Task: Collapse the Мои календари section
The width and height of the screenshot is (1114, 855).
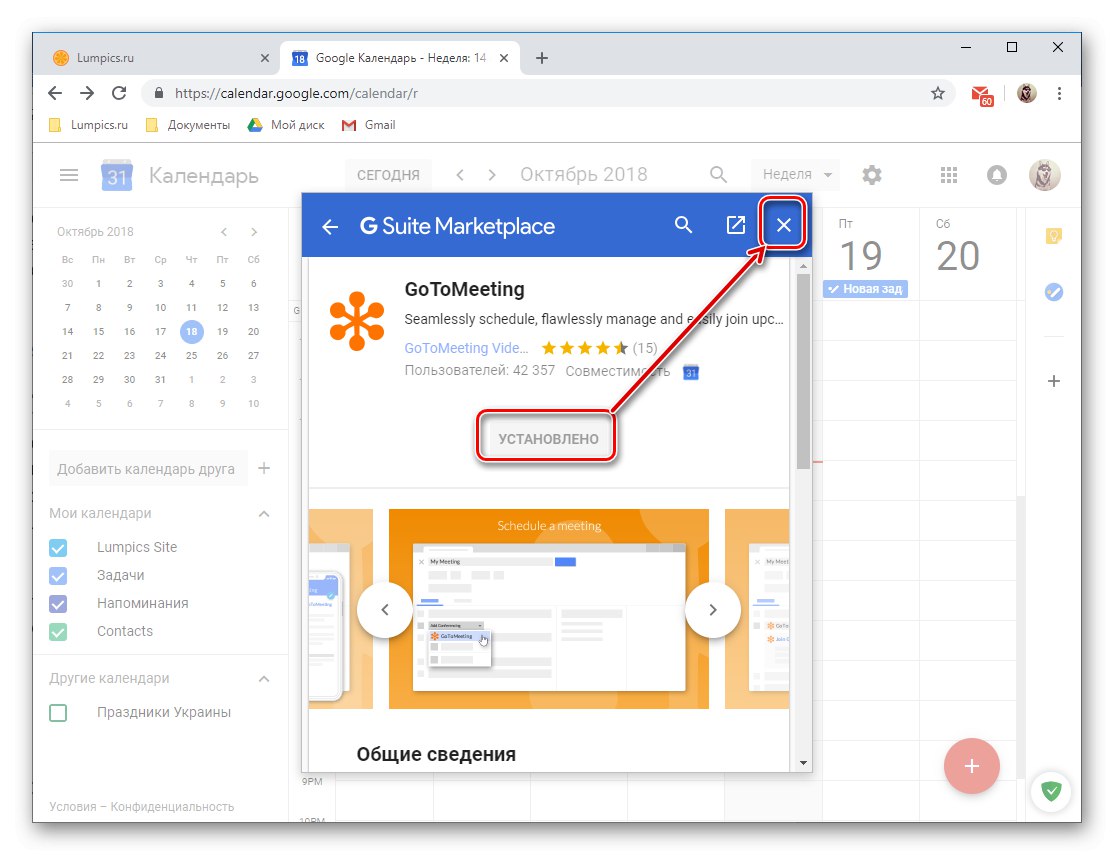Action: click(263, 513)
